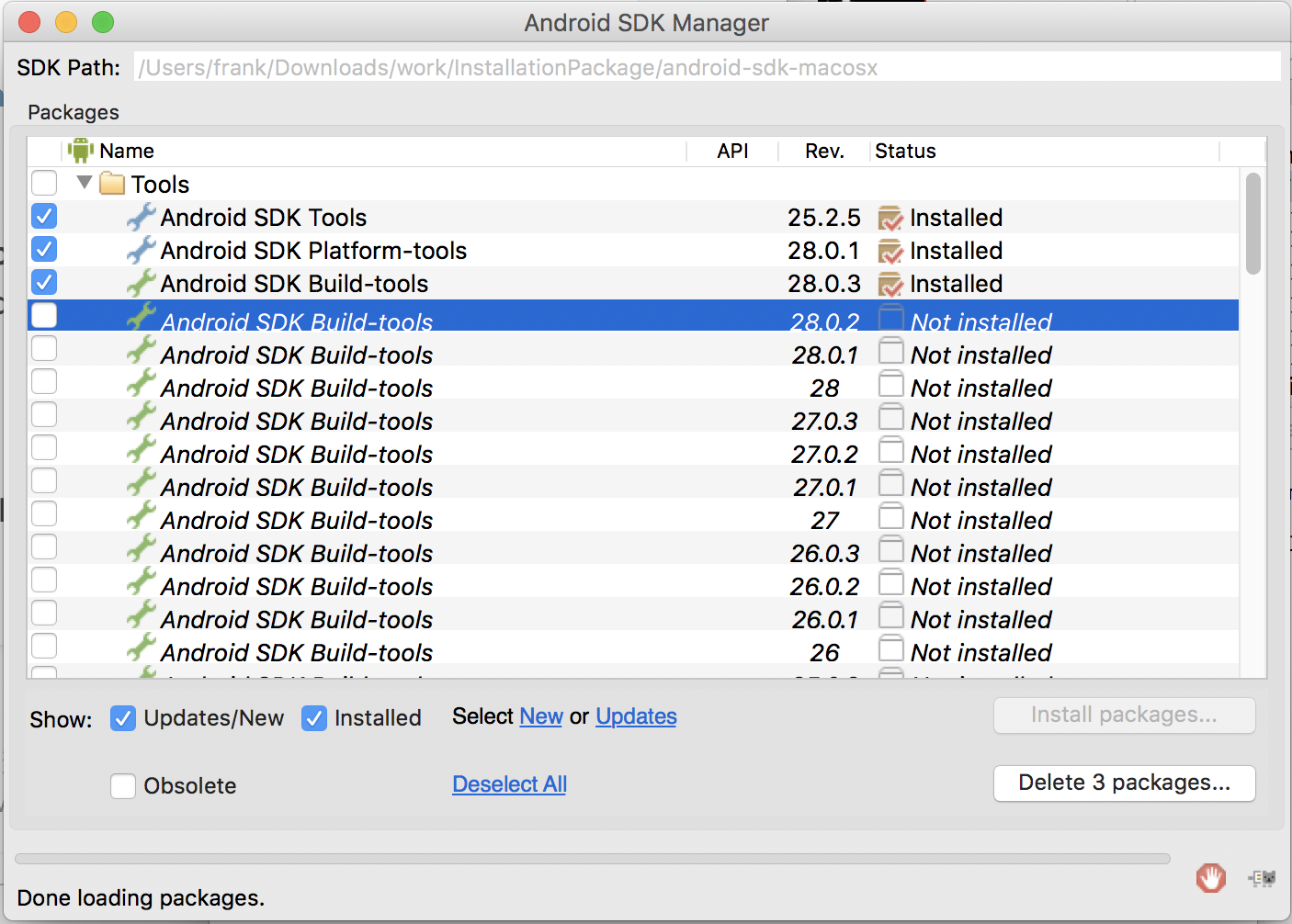This screenshot has width=1292, height=924.
Task: Click the red stop hand icon
Action: (1211, 878)
